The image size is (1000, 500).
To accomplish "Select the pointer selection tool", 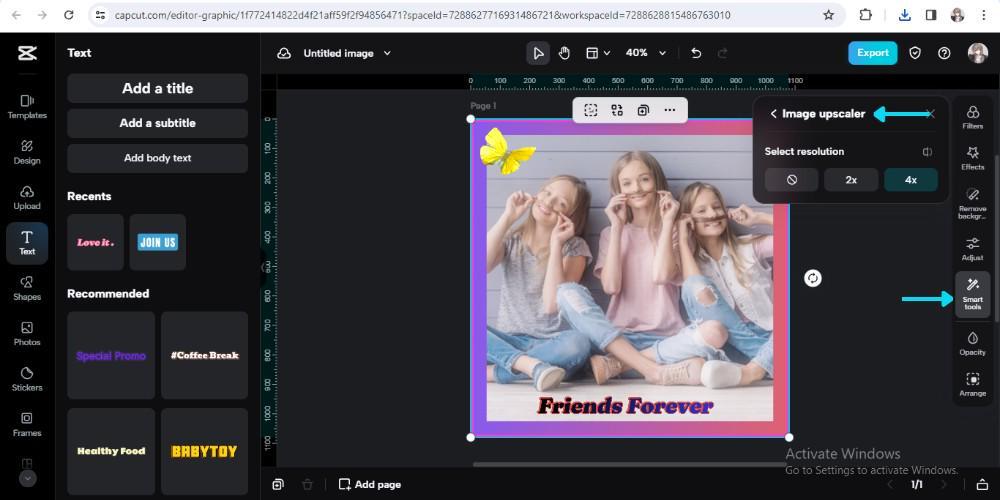I will (538, 54).
